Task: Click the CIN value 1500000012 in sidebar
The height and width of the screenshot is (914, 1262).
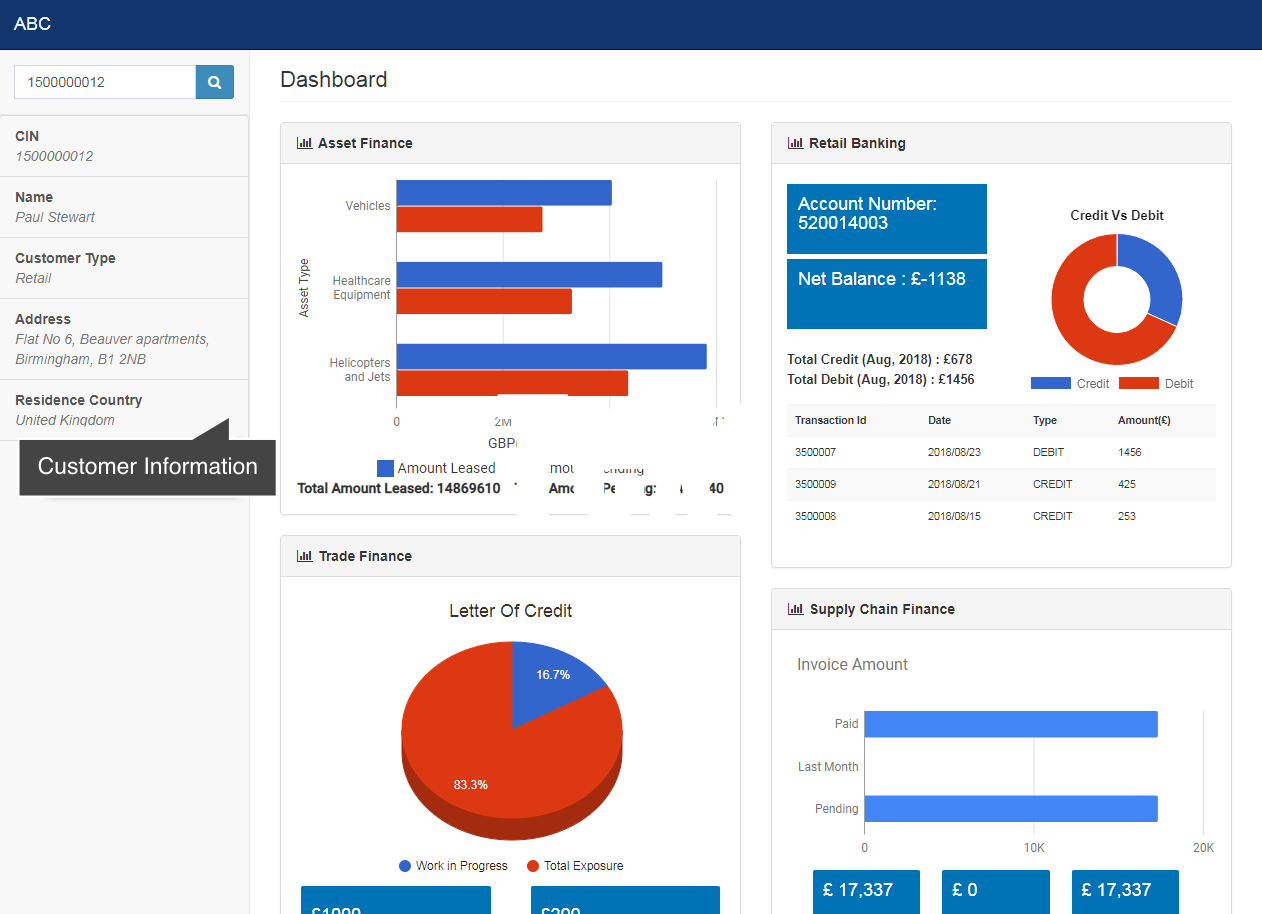Action: tap(54, 156)
